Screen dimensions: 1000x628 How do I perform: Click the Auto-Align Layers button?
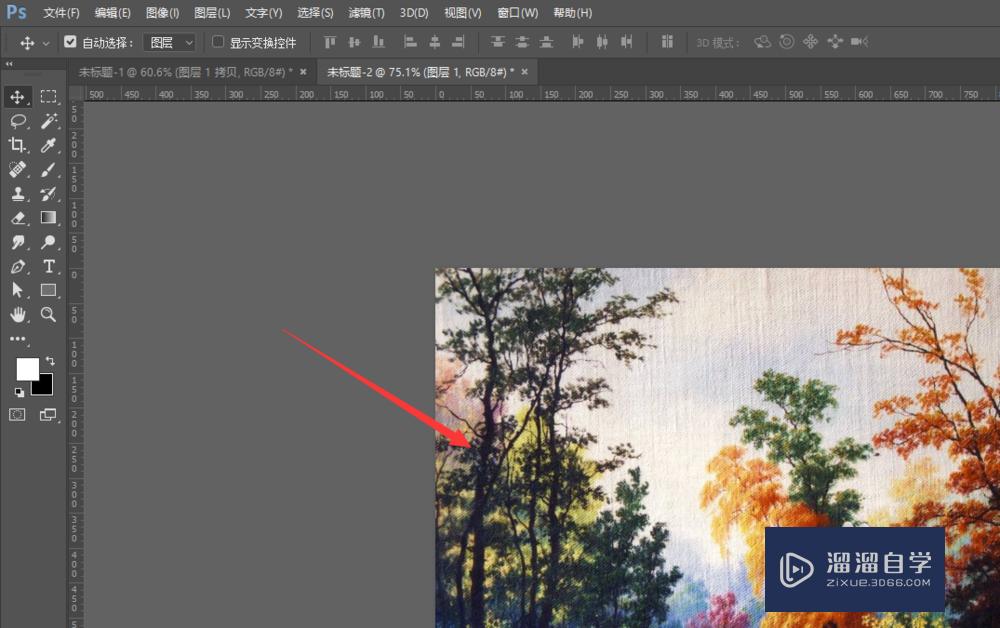667,42
